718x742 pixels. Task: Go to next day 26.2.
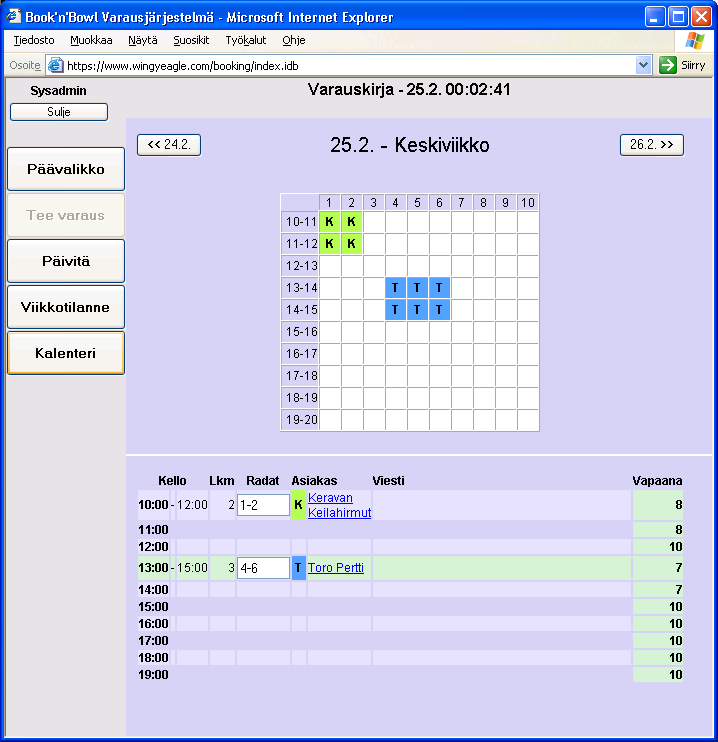coord(651,145)
